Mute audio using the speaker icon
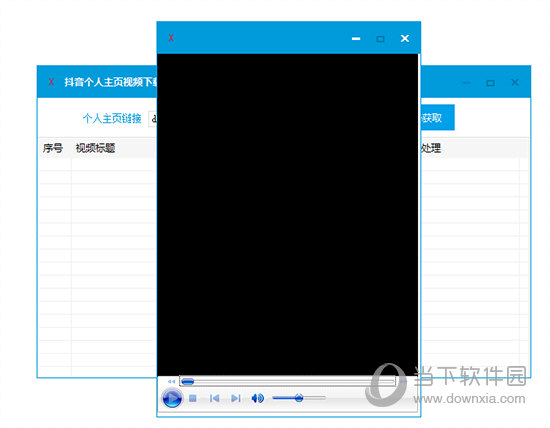The height and width of the screenshot is (428, 550). (258, 398)
